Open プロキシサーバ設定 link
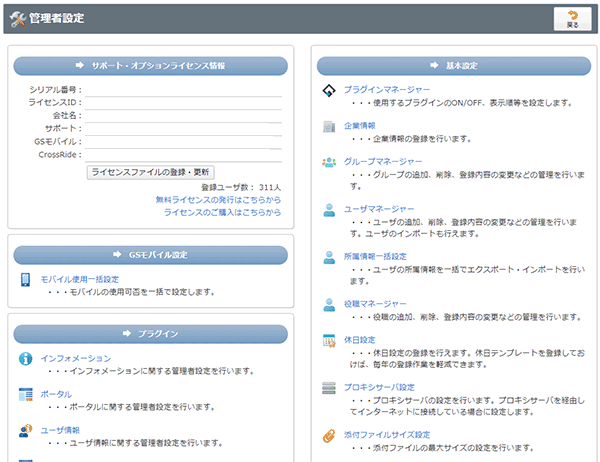The height and width of the screenshot is (462, 600). 379,387
